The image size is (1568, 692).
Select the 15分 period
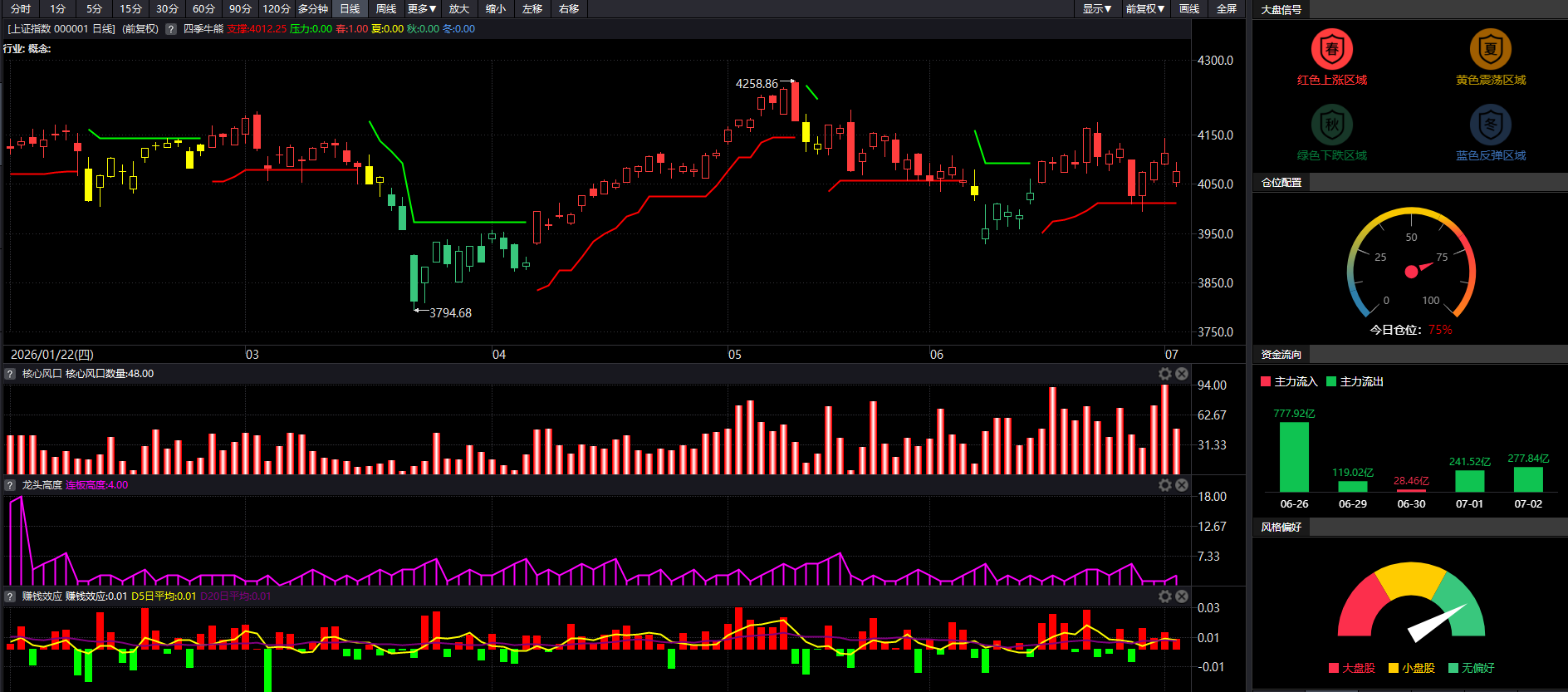[130, 9]
